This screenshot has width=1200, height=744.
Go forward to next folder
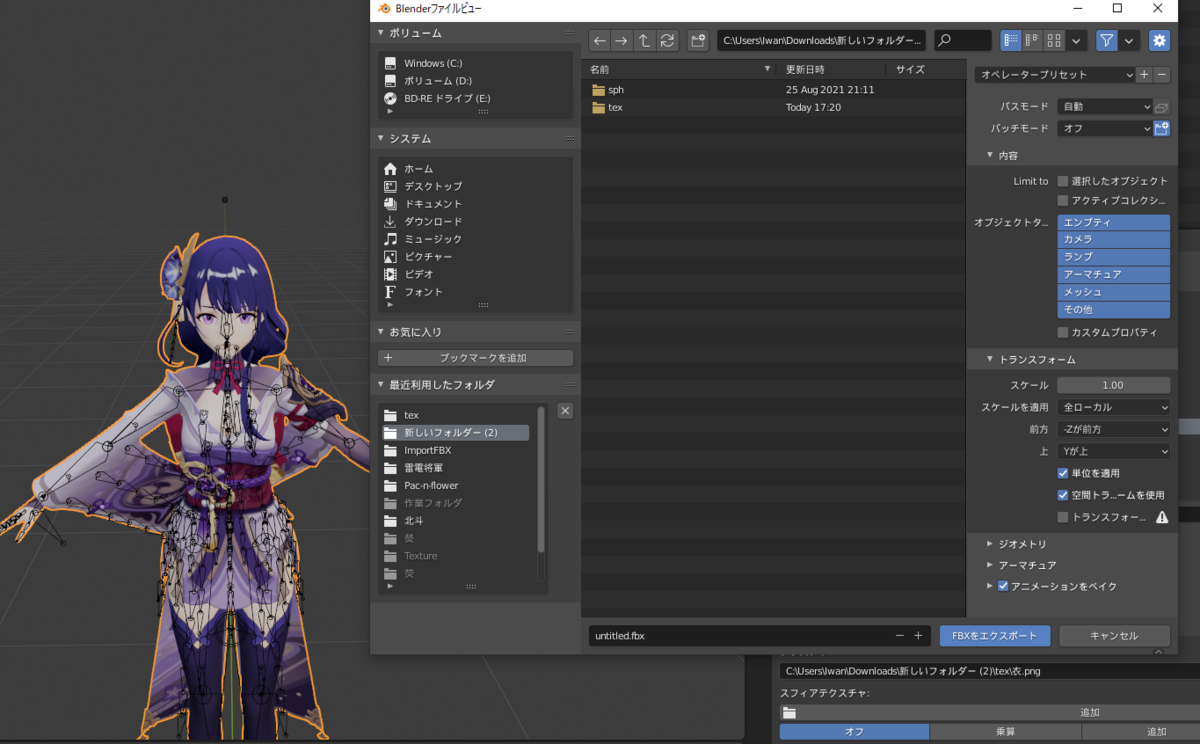[x=622, y=41]
